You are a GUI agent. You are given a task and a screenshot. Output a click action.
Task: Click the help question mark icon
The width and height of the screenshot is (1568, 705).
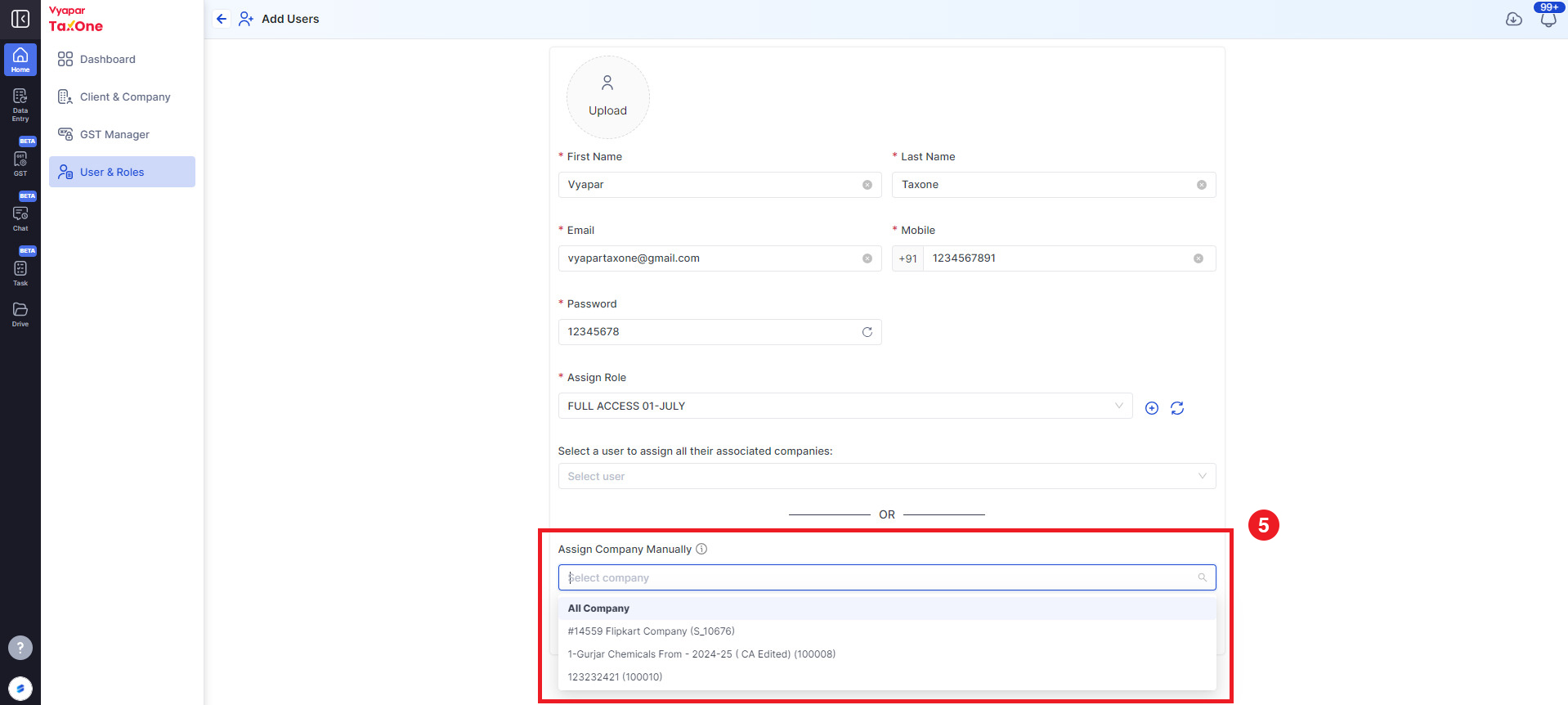point(20,648)
